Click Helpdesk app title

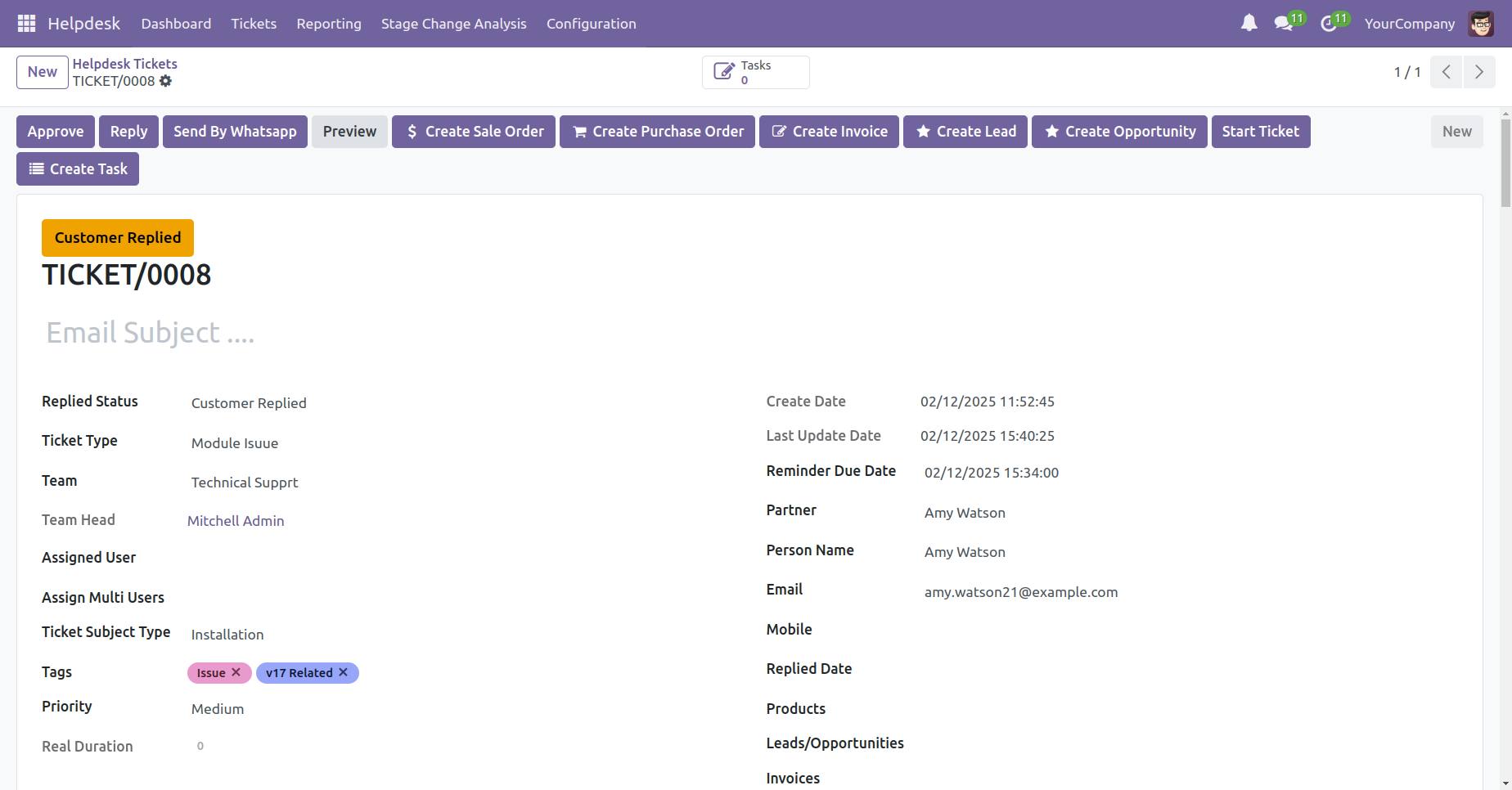point(84,24)
